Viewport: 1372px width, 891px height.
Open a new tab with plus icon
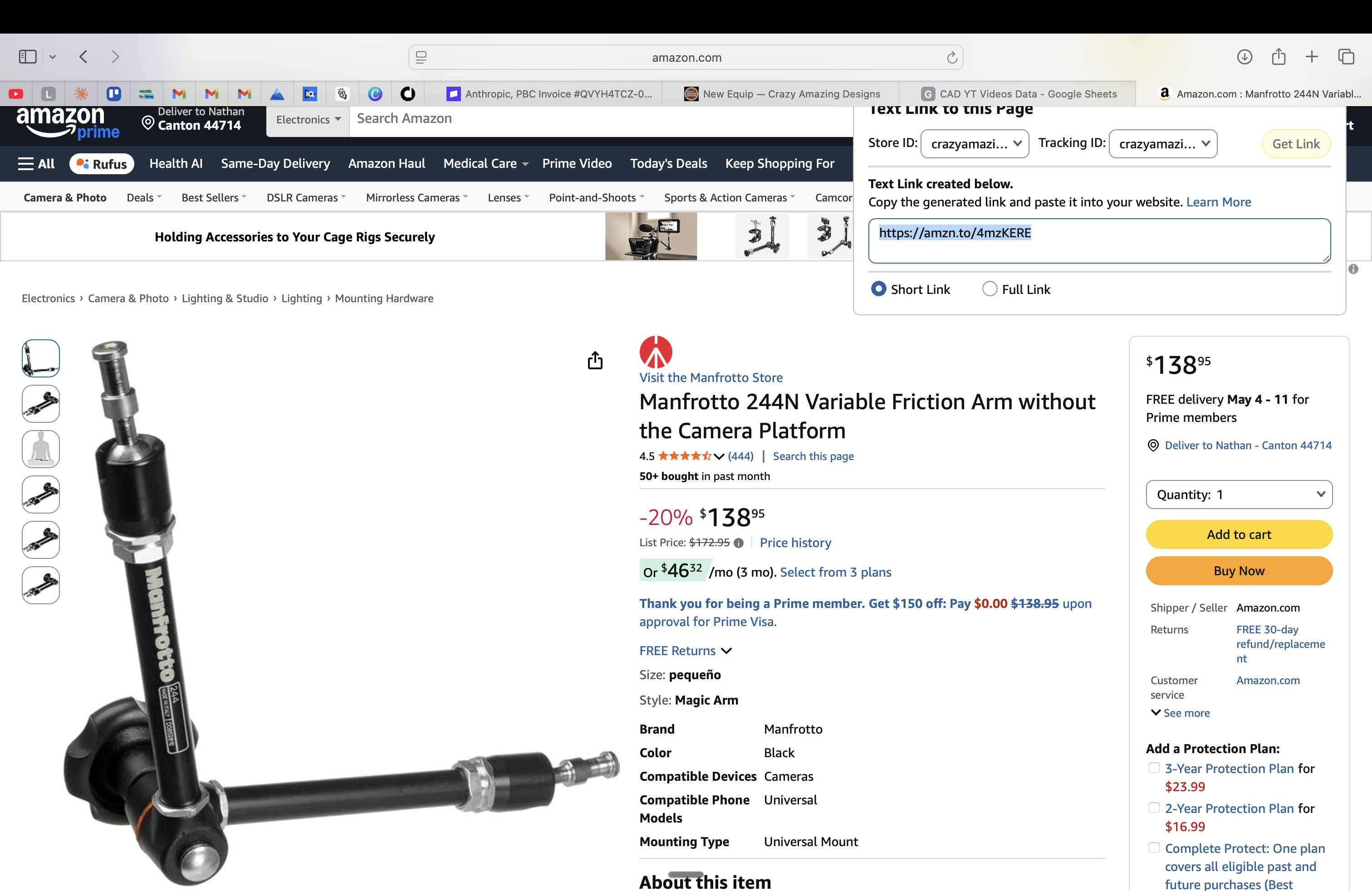(x=1312, y=56)
